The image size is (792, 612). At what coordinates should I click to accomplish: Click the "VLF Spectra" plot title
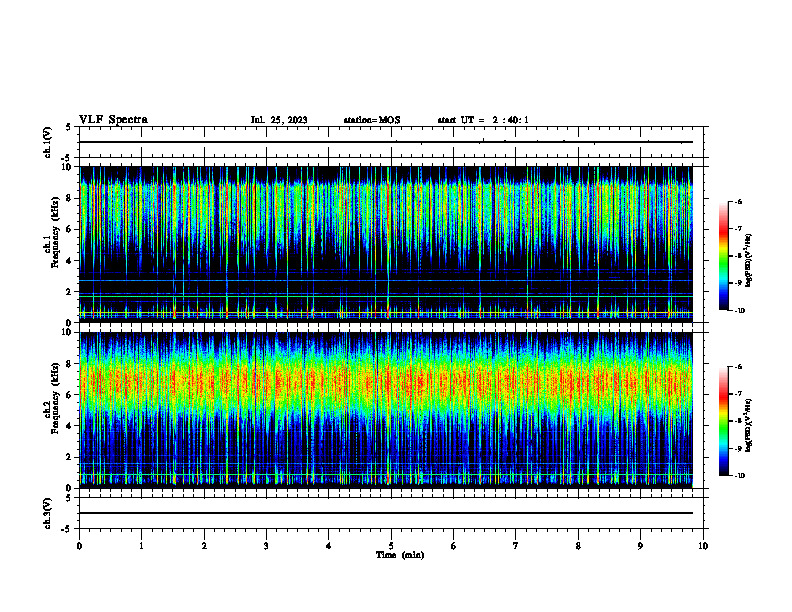[113, 120]
